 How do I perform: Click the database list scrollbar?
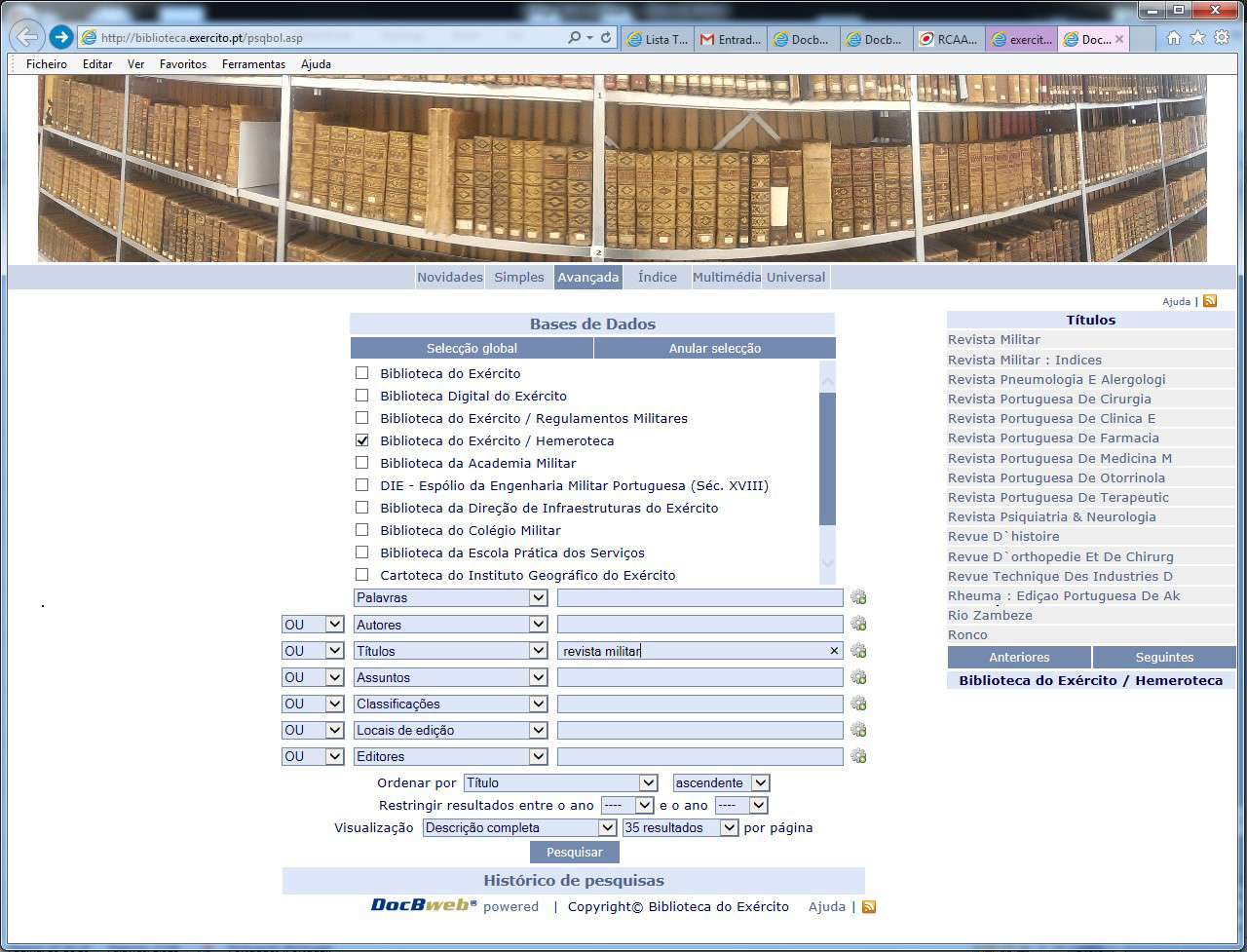click(x=827, y=458)
